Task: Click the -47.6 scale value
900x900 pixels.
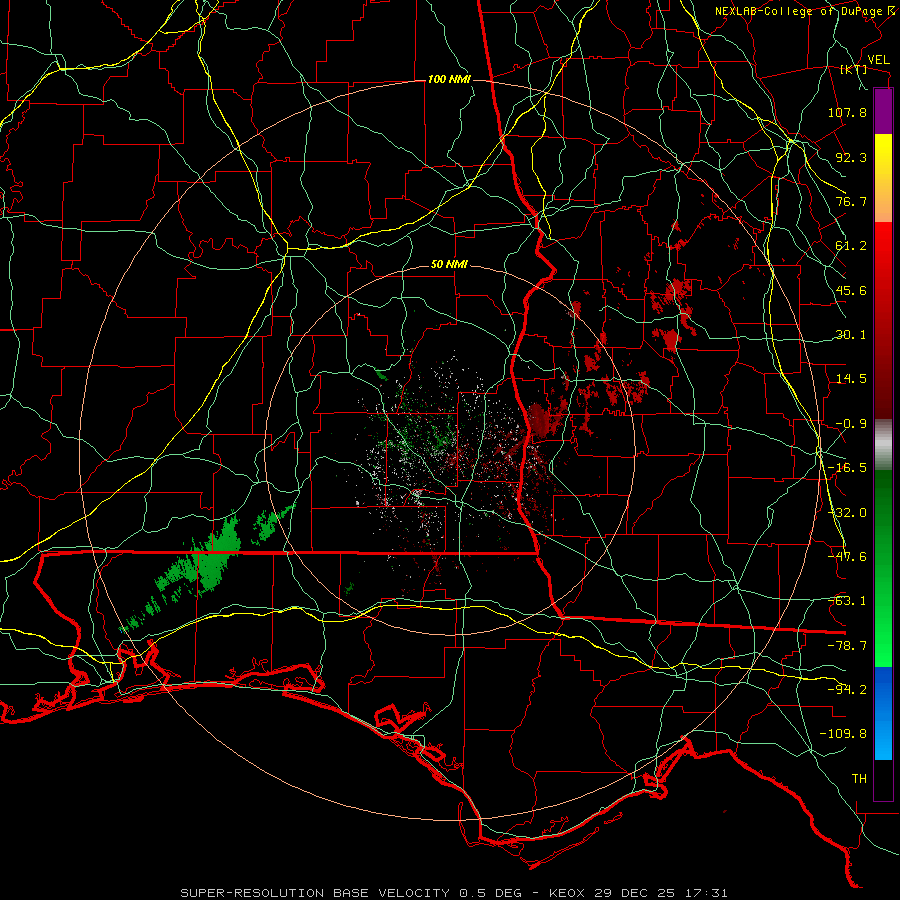Action: coord(847,557)
